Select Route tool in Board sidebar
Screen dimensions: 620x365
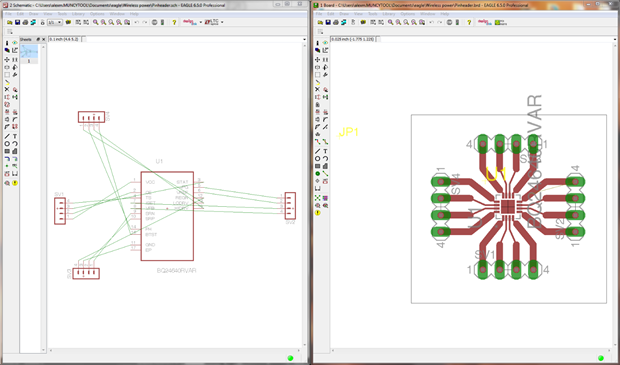coord(317,142)
